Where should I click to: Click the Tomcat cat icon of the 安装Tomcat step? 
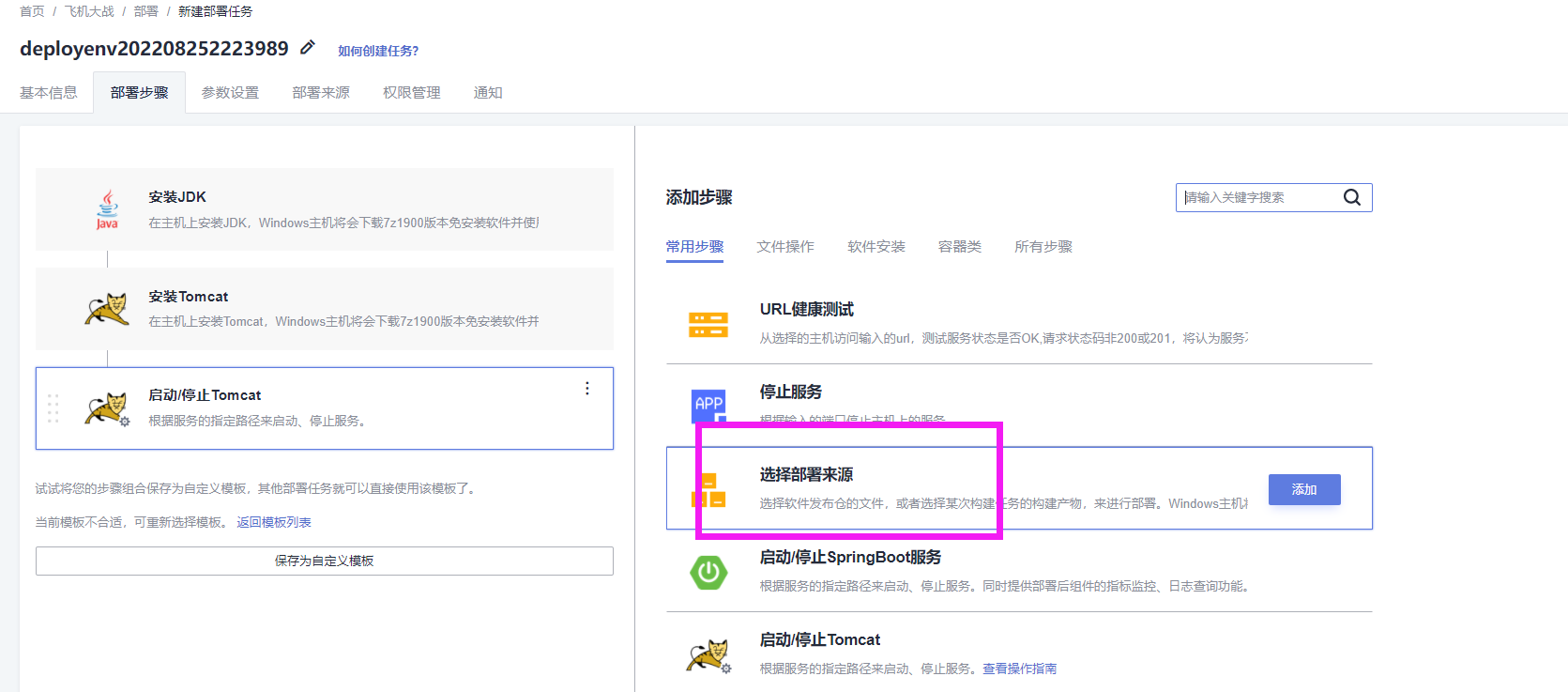[x=107, y=309]
